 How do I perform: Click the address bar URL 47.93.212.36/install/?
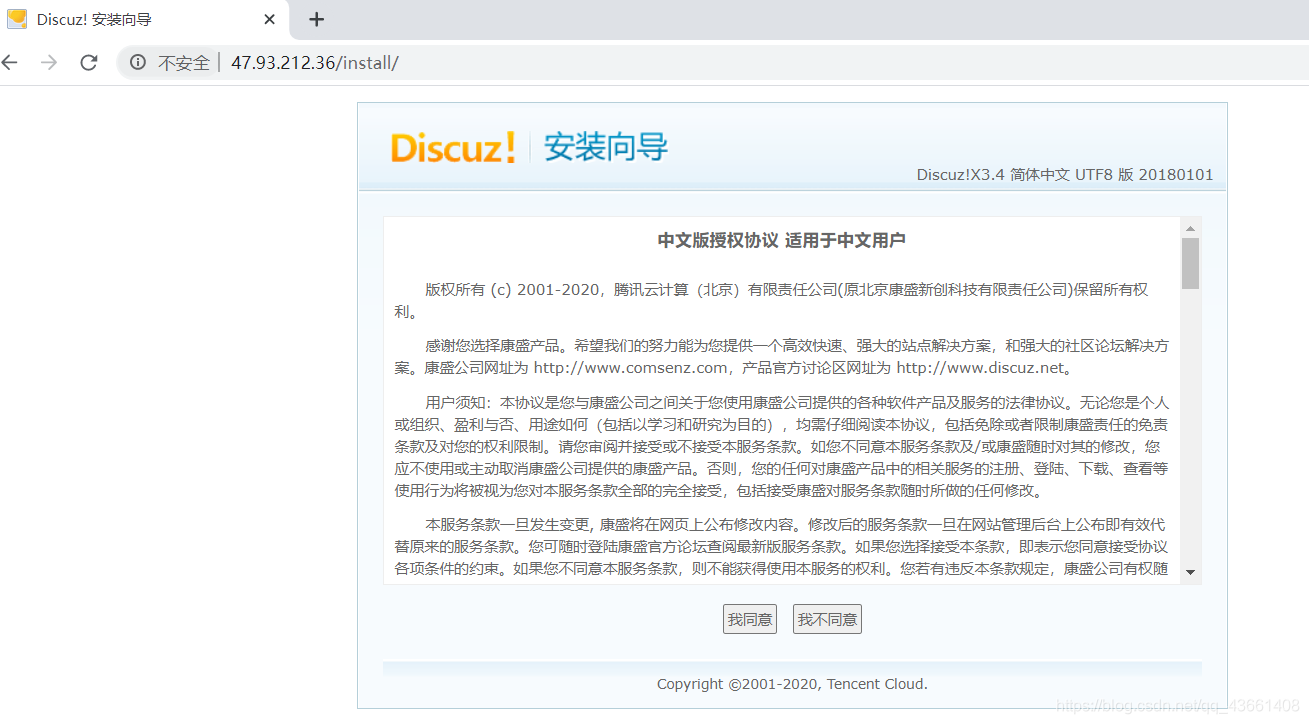point(314,62)
